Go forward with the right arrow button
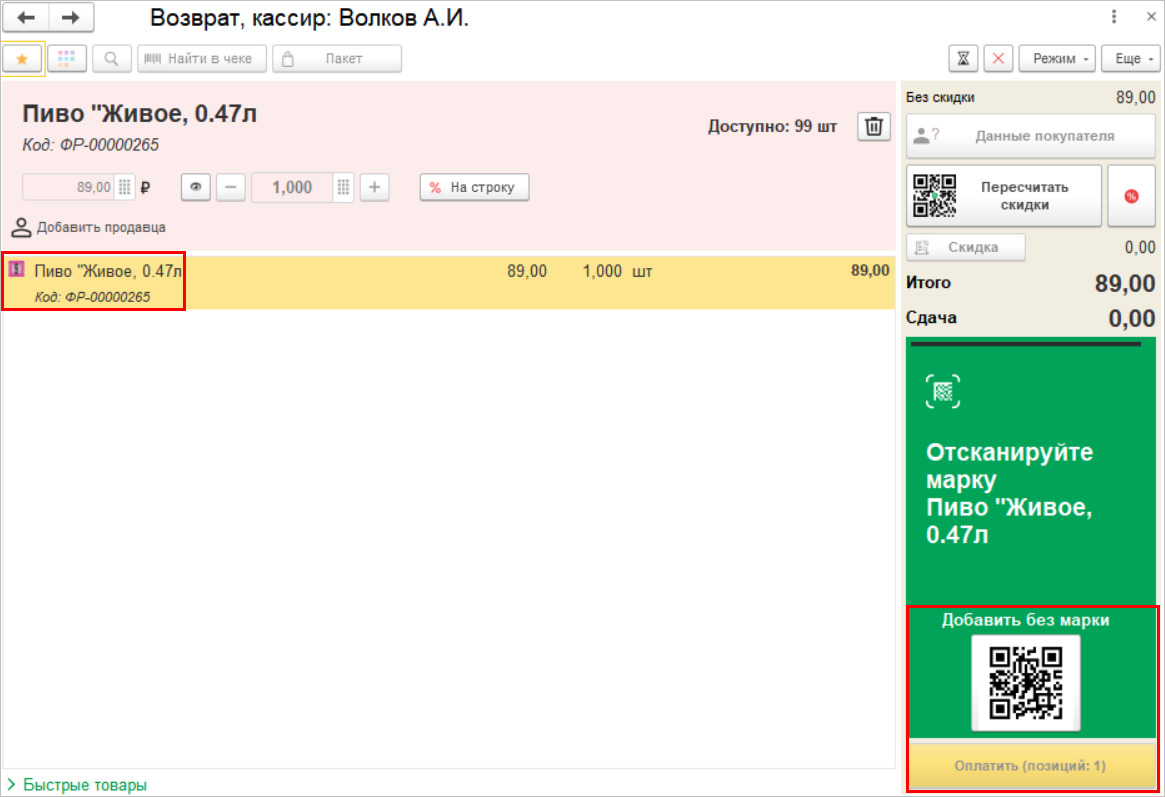This screenshot has width=1165, height=797. click(71, 17)
